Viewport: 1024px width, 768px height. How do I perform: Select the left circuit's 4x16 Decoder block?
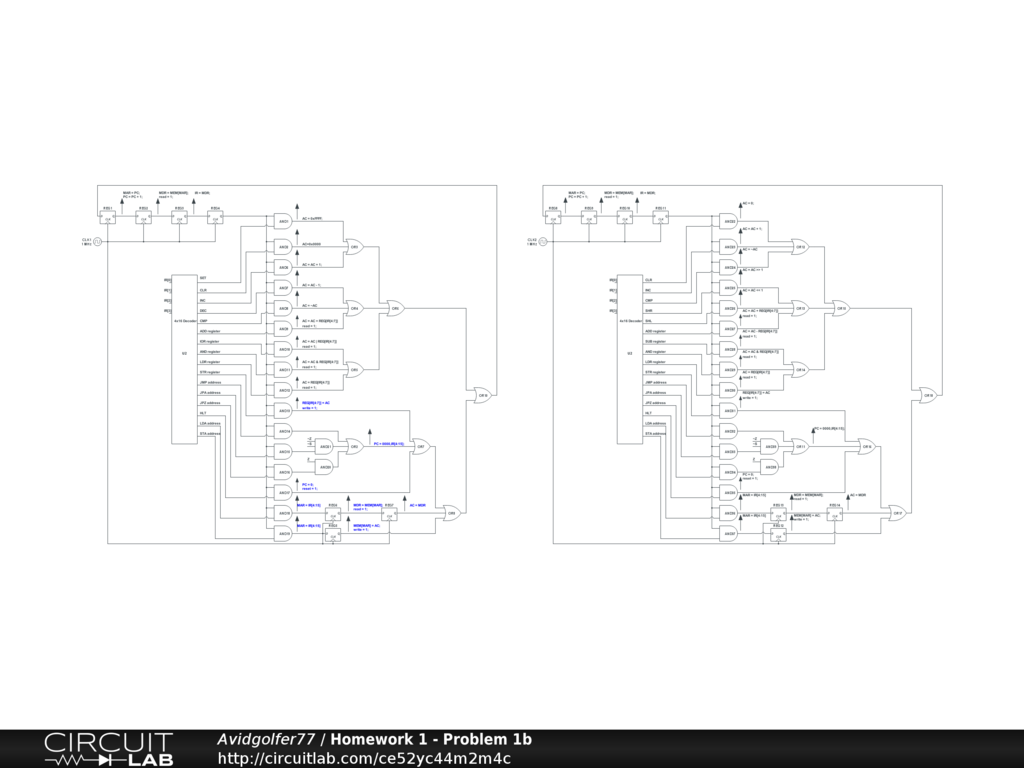[x=184, y=359]
